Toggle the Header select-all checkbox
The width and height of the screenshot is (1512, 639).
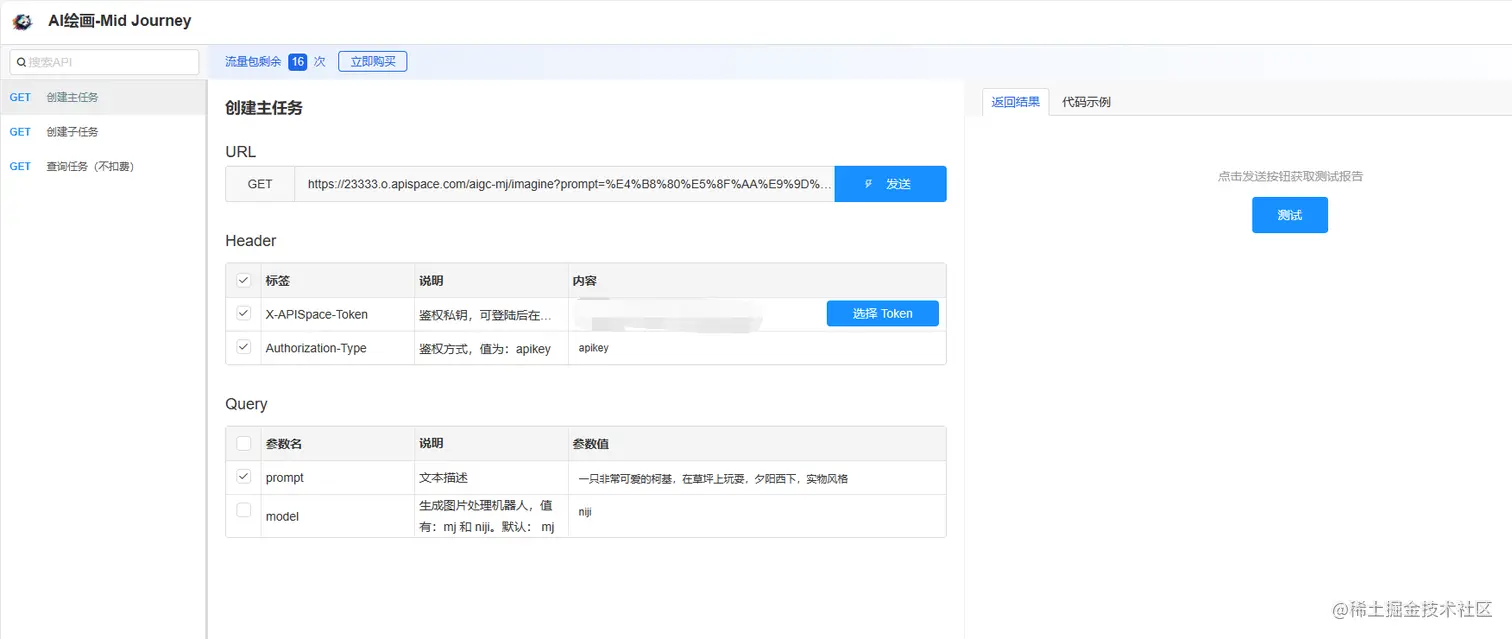[x=243, y=280]
